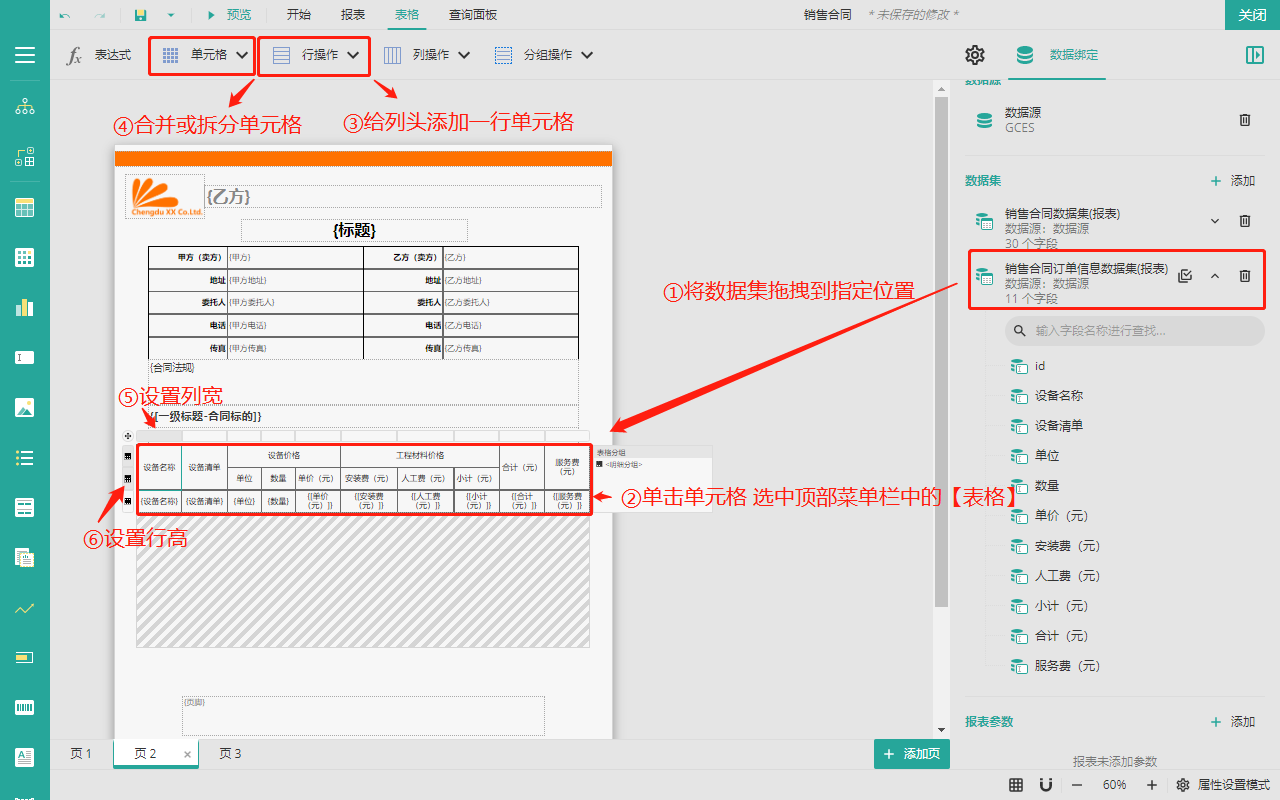Switch to the 查询面板 tab
Image resolution: width=1280 pixels, height=800 pixels.
(472, 15)
